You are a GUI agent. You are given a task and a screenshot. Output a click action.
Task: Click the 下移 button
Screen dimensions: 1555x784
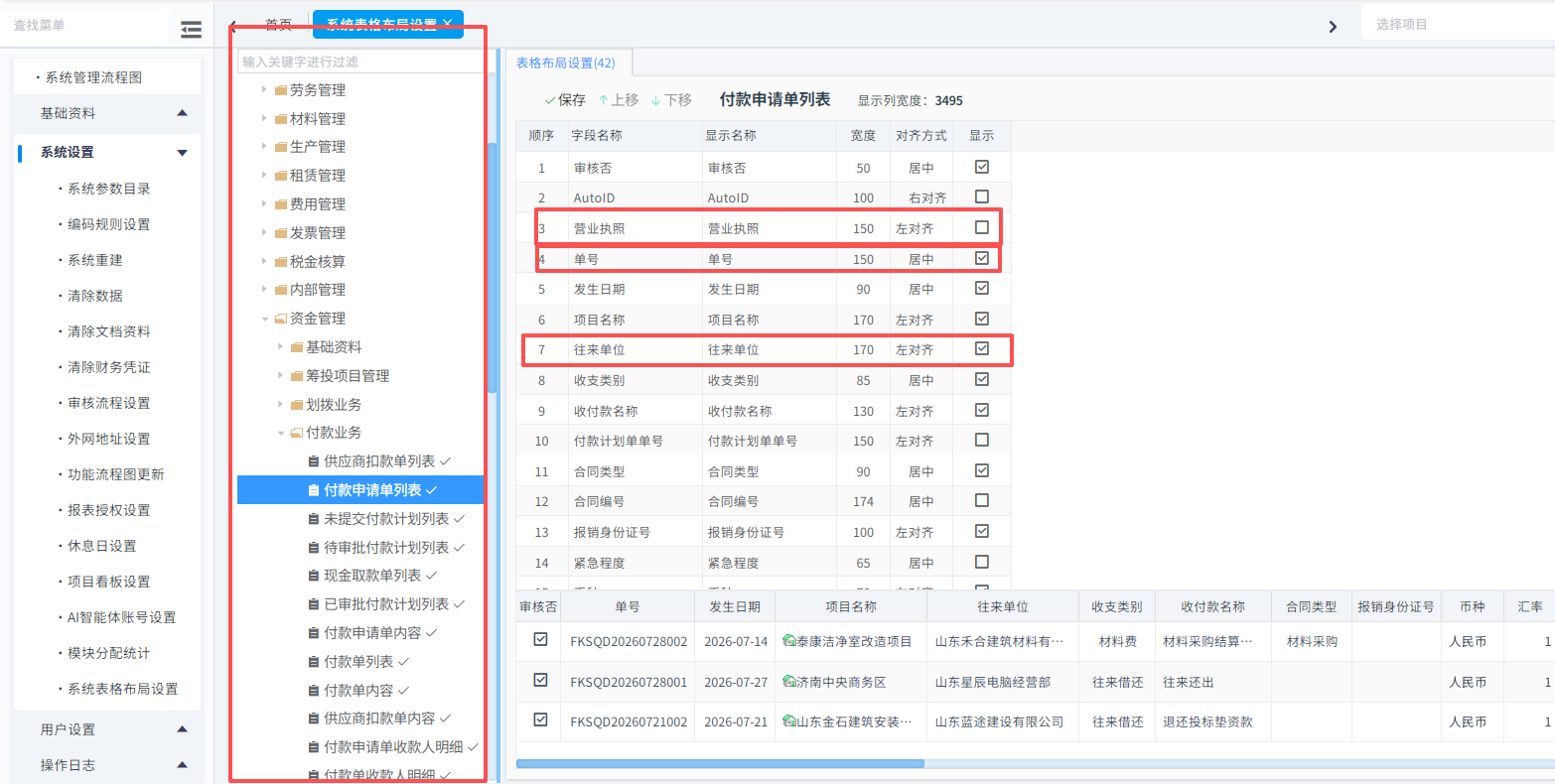click(x=671, y=100)
